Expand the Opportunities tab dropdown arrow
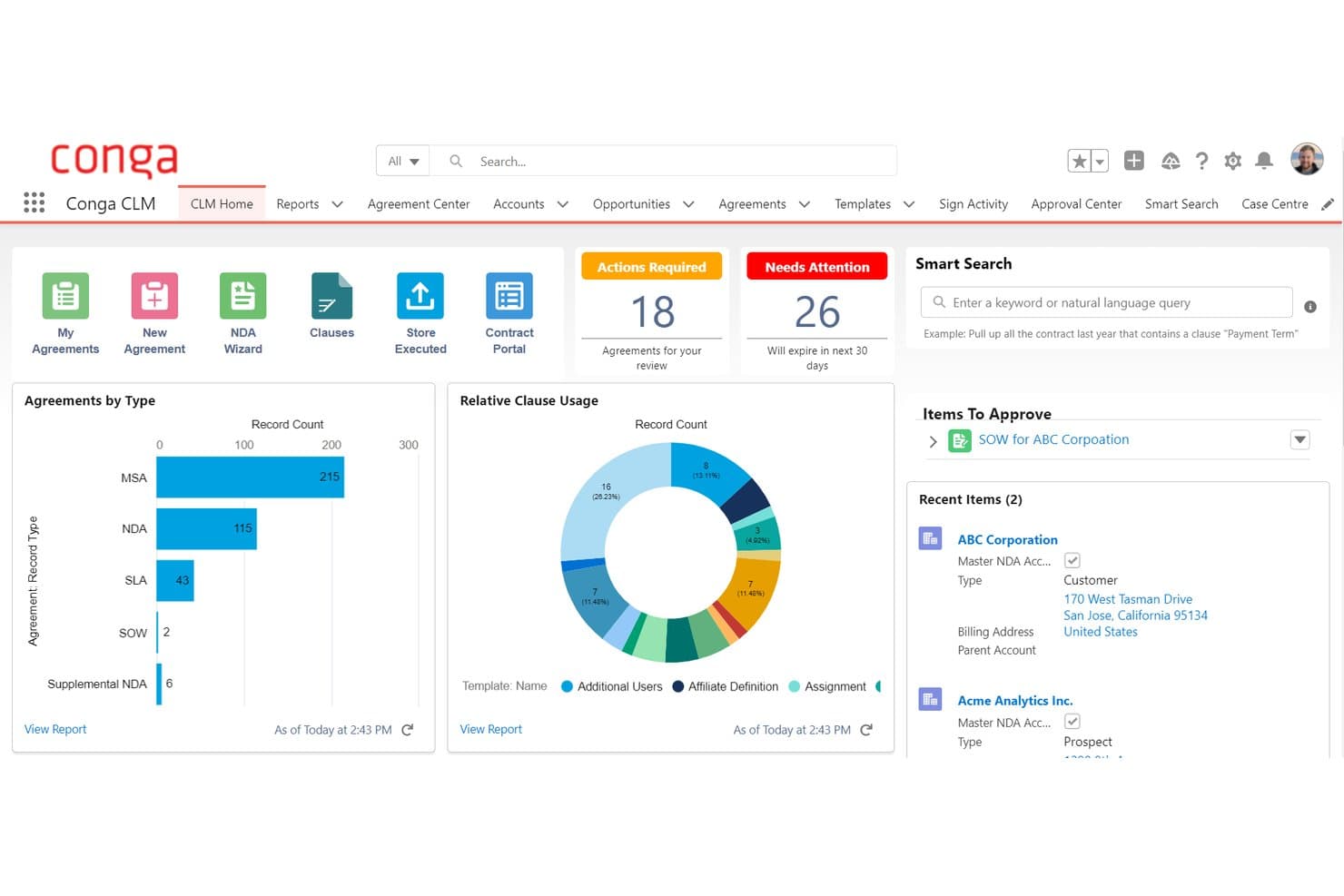The height and width of the screenshot is (896, 1344). coord(688,204)
